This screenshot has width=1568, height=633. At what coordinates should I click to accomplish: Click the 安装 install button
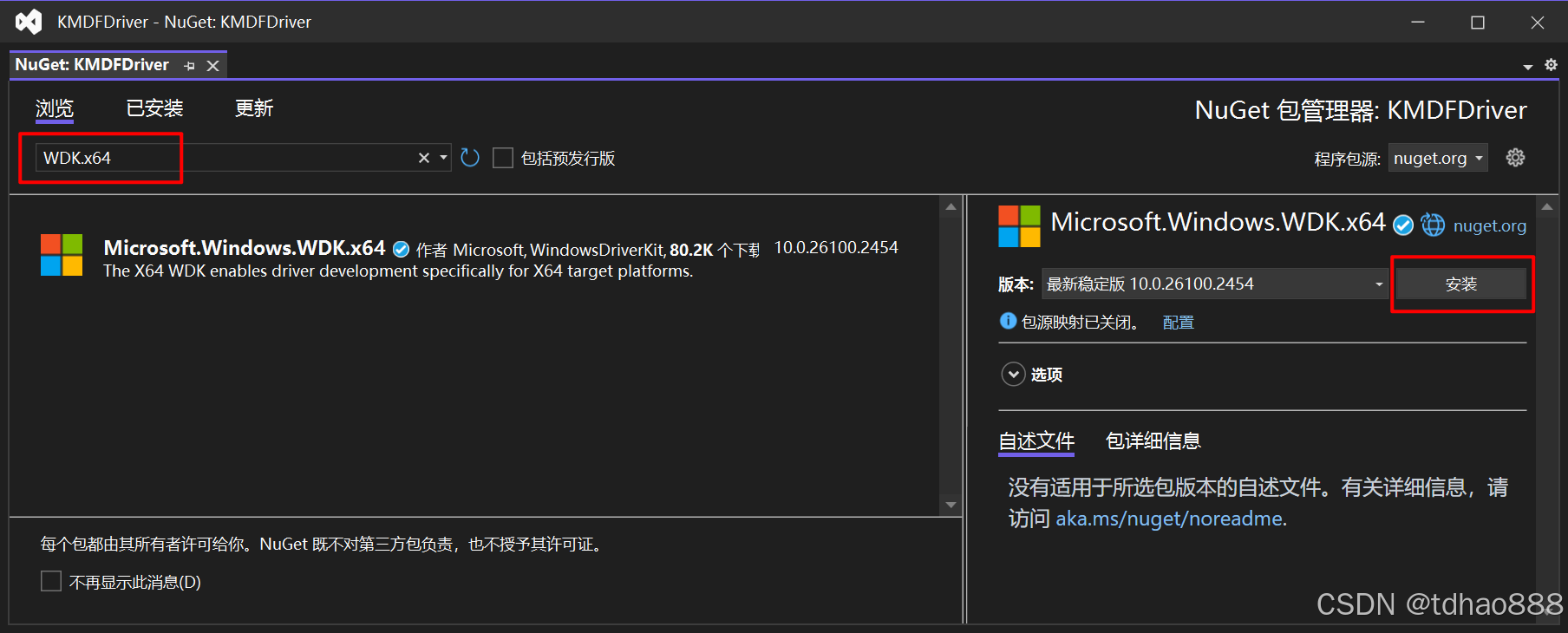point(1461,284)
